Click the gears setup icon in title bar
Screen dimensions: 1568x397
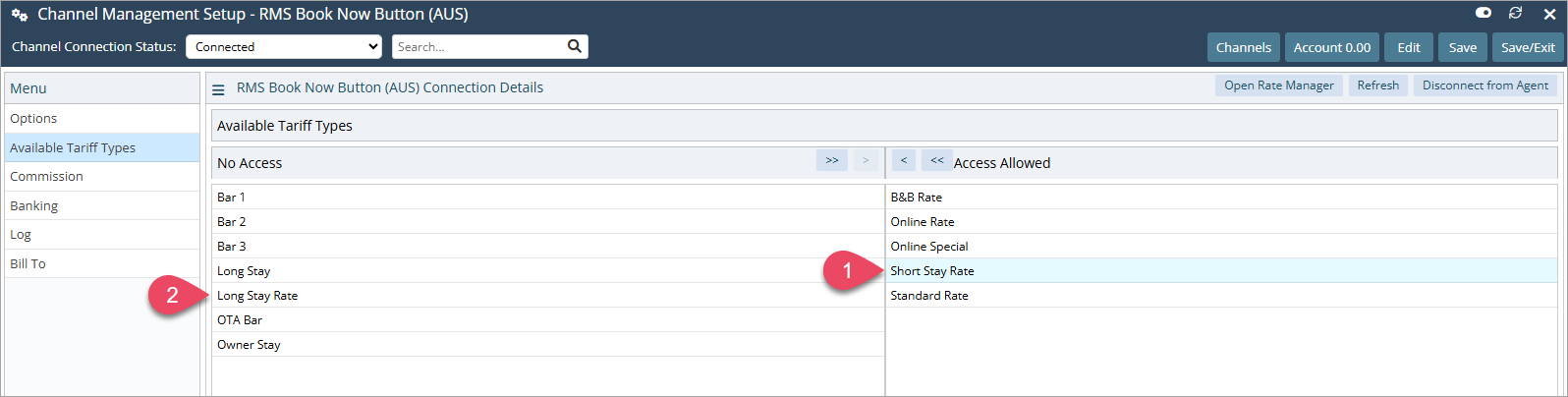pyautogui.click(x=20, y=16)
